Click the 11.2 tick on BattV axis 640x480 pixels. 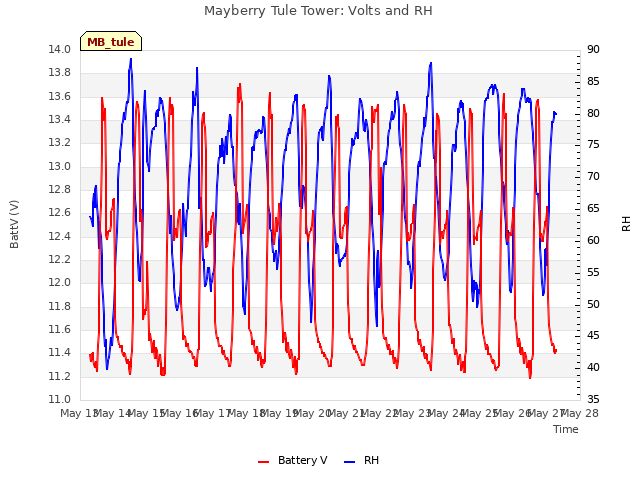click(x=59, y=377)
